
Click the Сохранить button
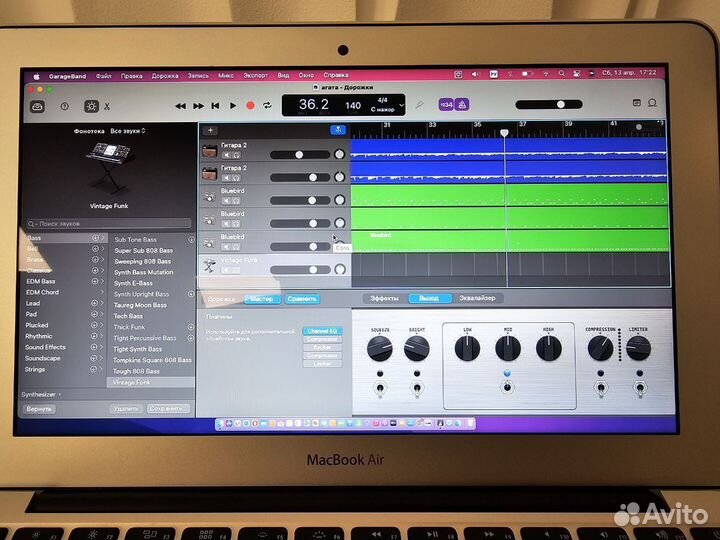pyautogui.click(x=168, y=408)
